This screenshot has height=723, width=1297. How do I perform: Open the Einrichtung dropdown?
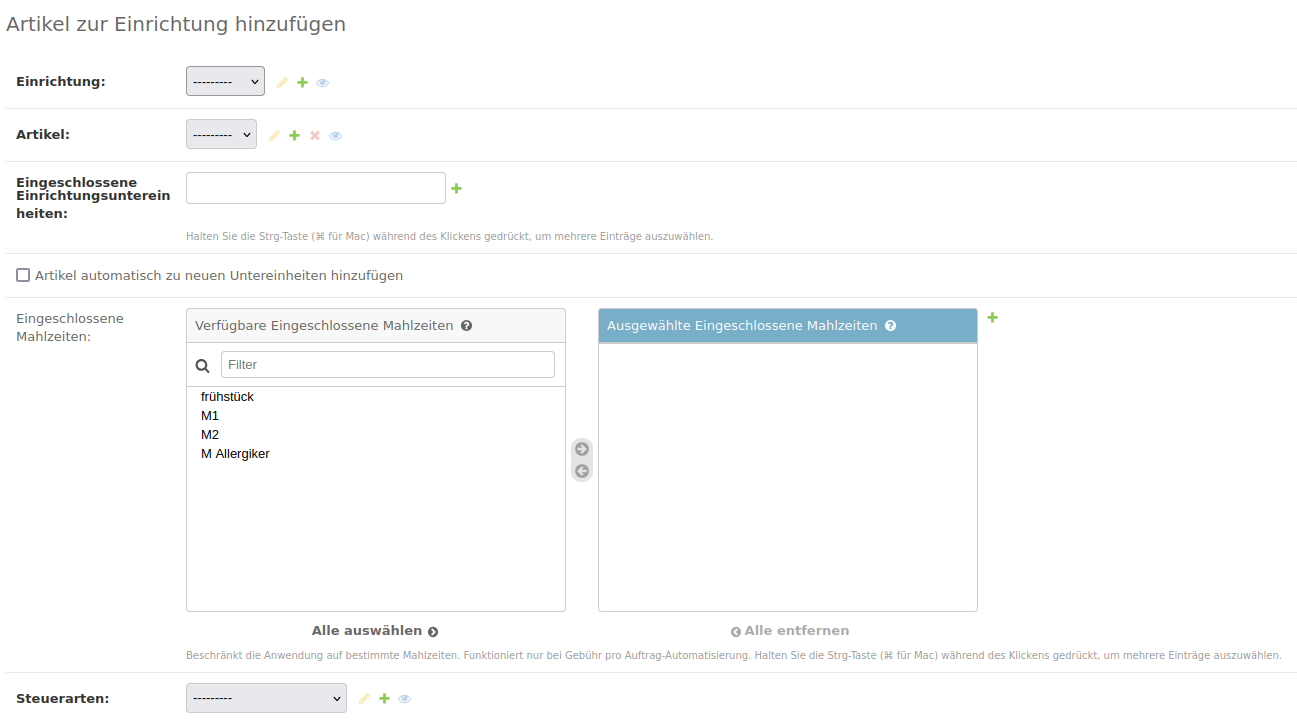(x=225, y=82)
